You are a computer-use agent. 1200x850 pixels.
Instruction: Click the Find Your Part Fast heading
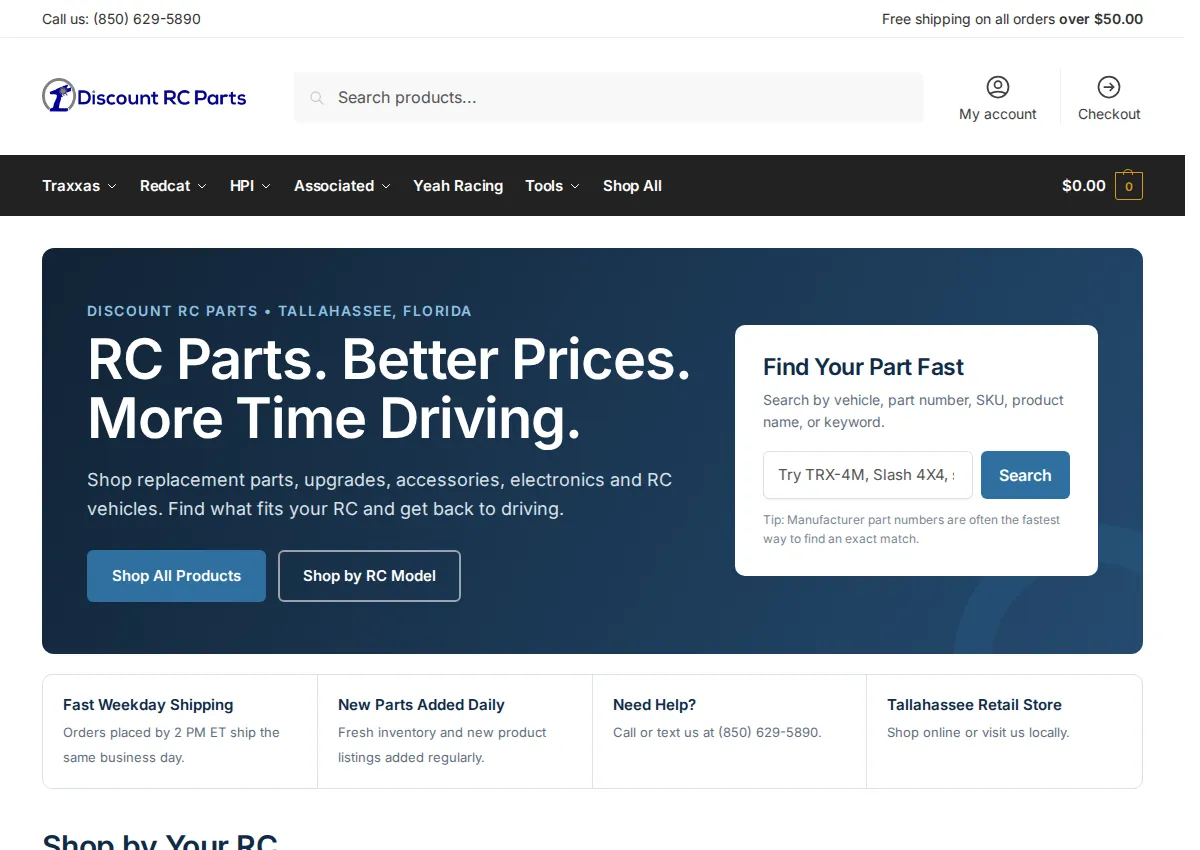coord(863,367)
